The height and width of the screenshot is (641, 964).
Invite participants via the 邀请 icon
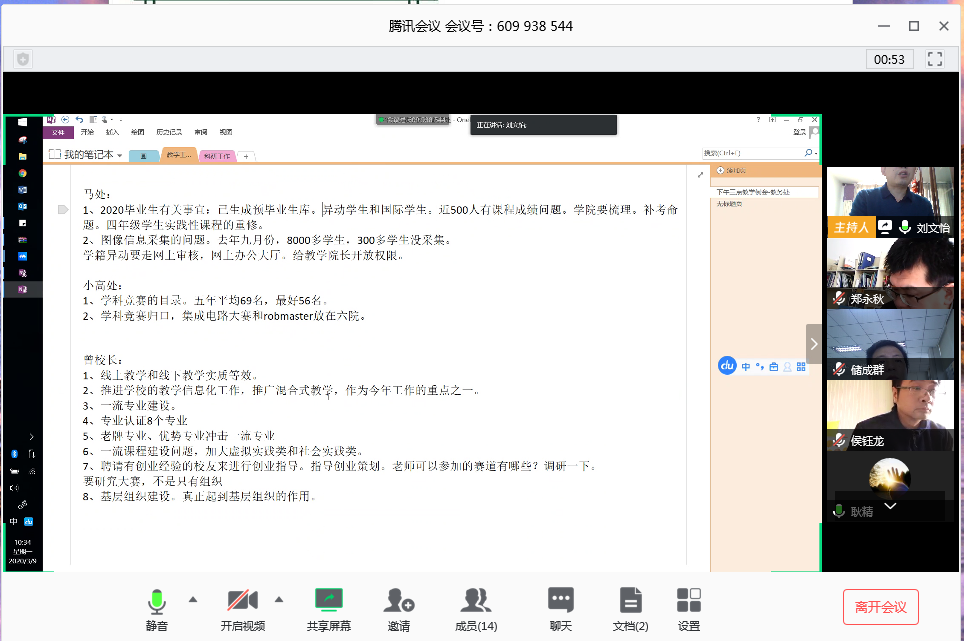(399, 605)
